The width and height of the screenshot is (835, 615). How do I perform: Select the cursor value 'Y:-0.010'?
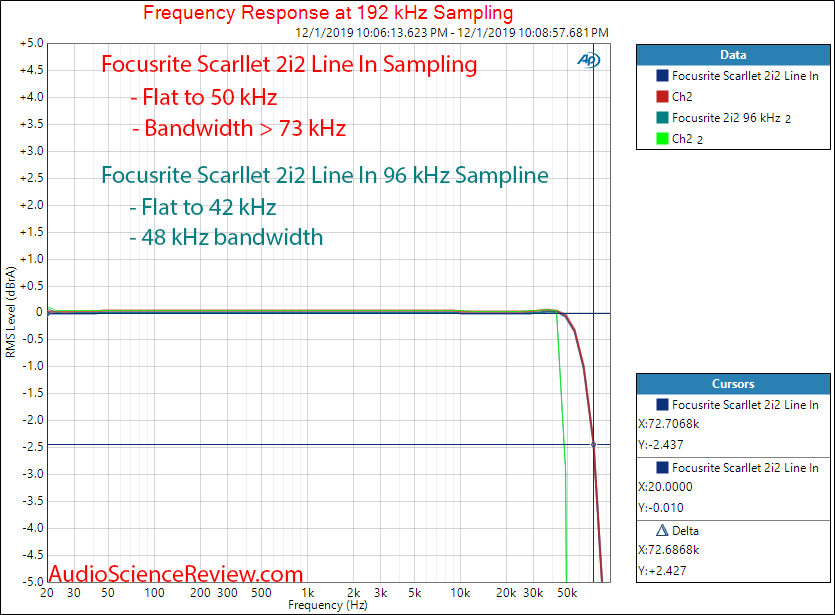[x=660, y=507]
